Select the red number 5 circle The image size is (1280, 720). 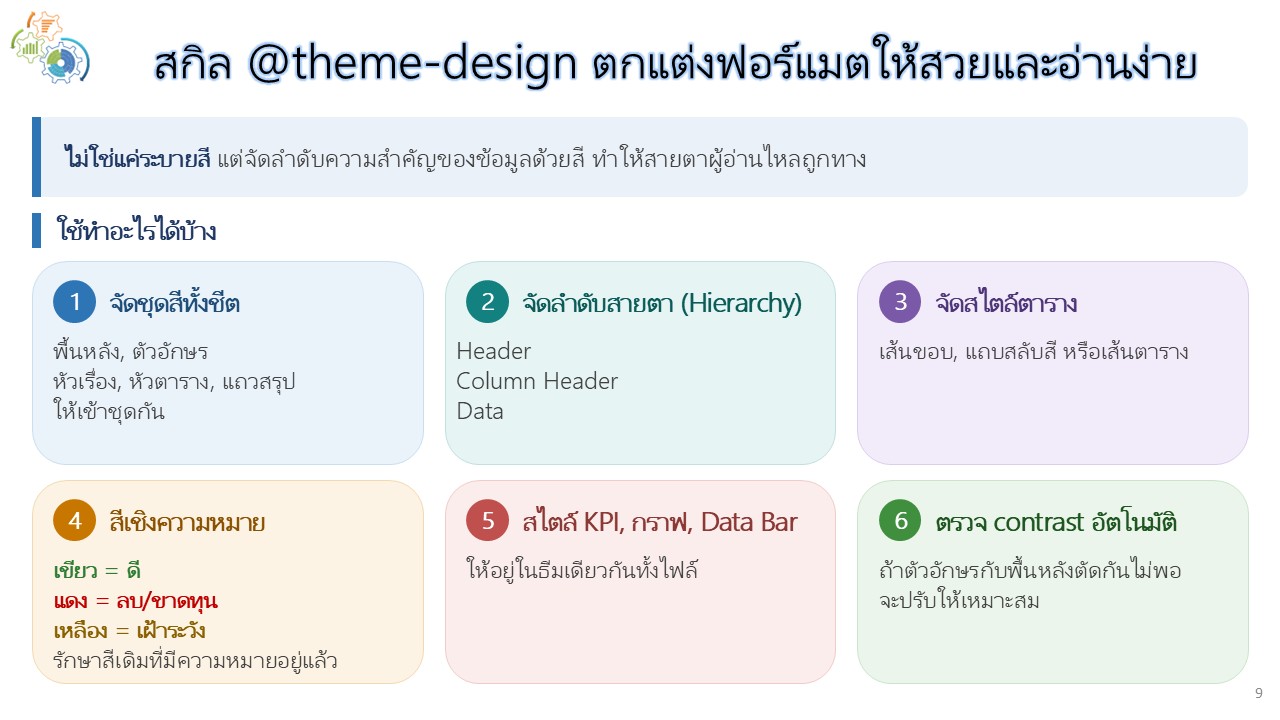coord(488,521)
